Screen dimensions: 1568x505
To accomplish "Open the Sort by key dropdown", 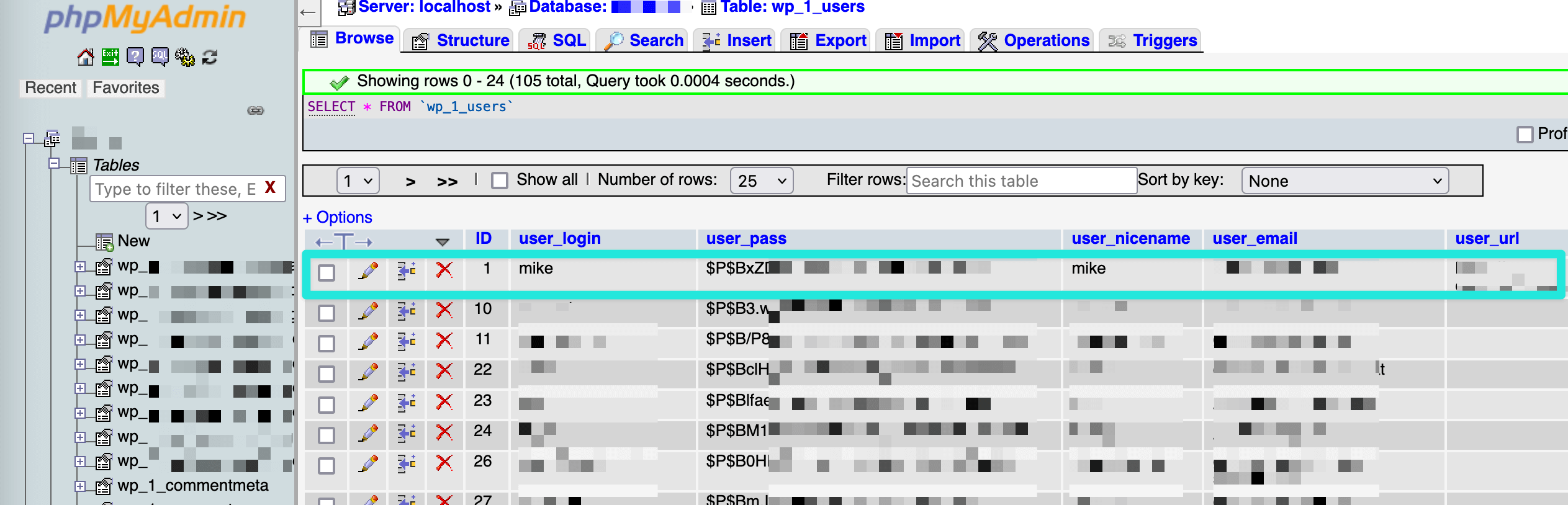I will click(1345, 181).
